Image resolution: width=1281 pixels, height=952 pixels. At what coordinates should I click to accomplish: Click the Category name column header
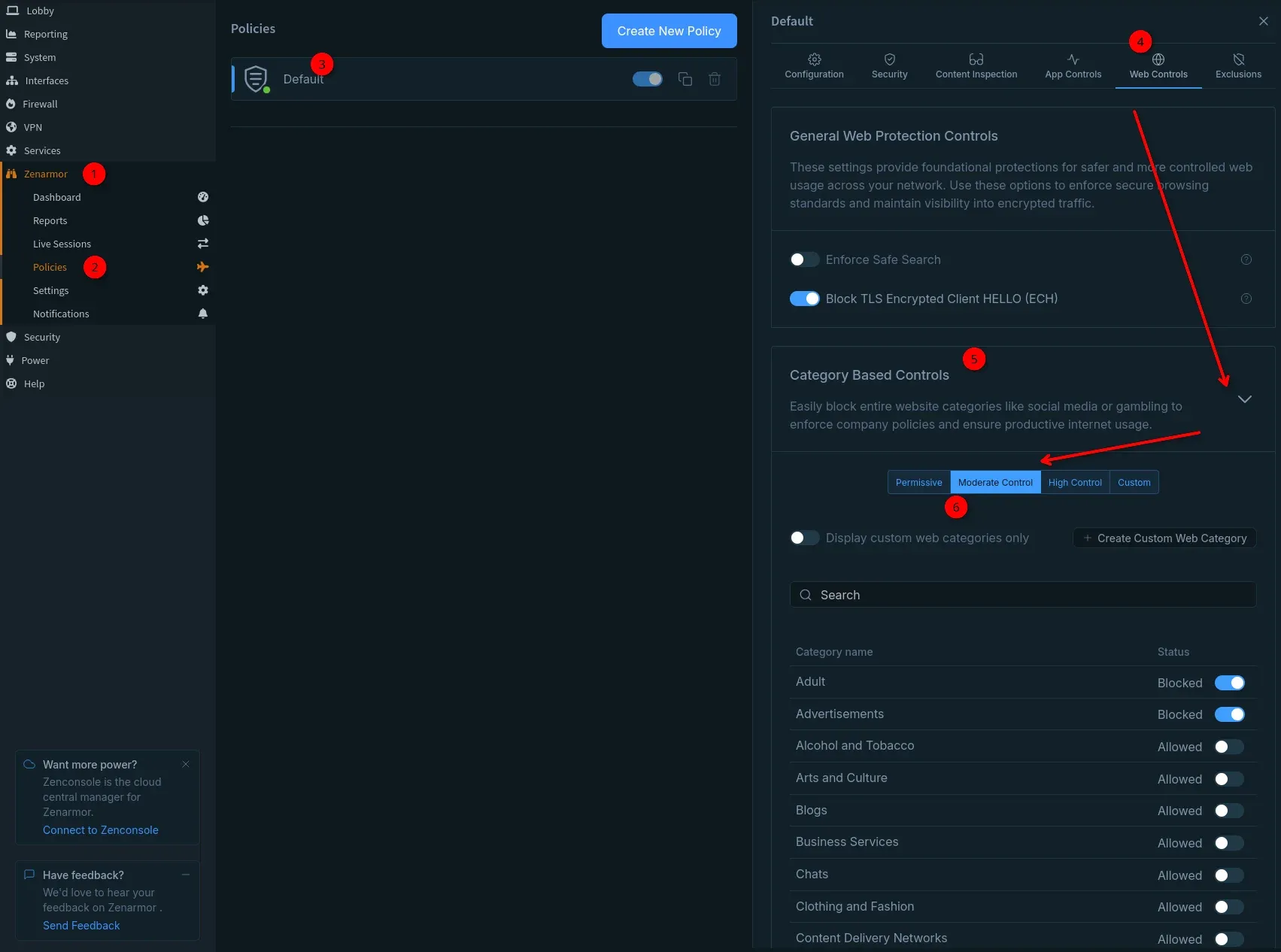point(834,652)
